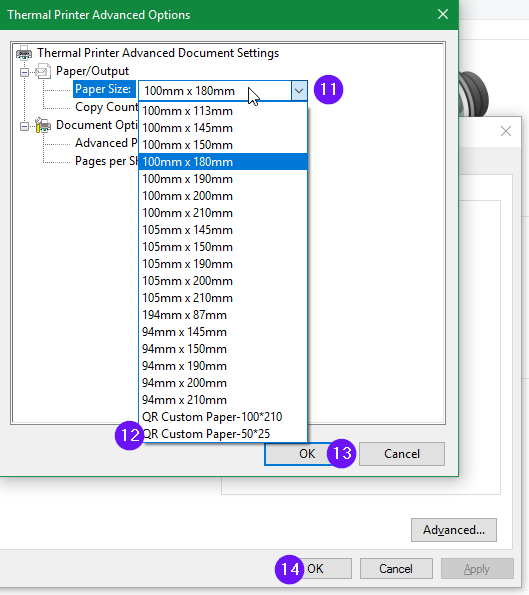The width and height of the screenshot is (529, 595).
Task: Close the background preferences dialog
Action: [x=506, y=131]
